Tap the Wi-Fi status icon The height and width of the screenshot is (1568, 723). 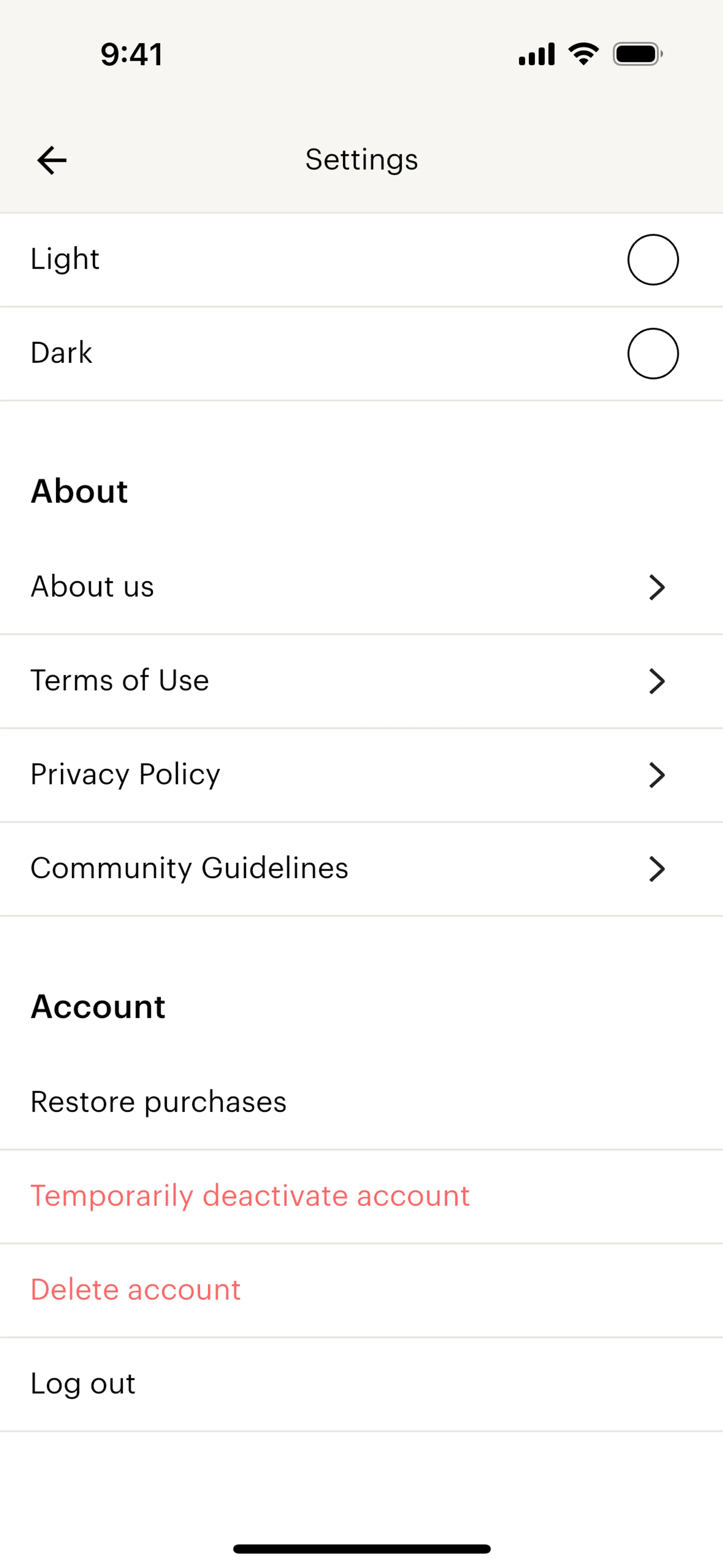583,54
